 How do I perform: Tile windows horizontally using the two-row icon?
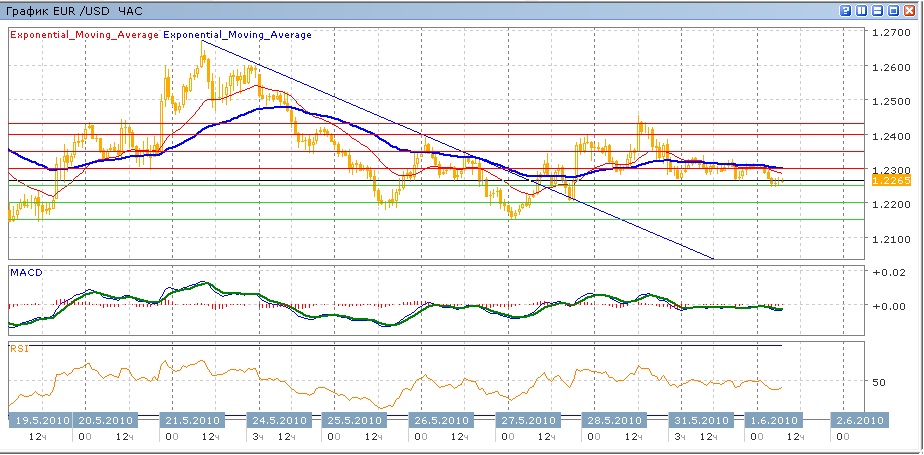tap(878, 10)
